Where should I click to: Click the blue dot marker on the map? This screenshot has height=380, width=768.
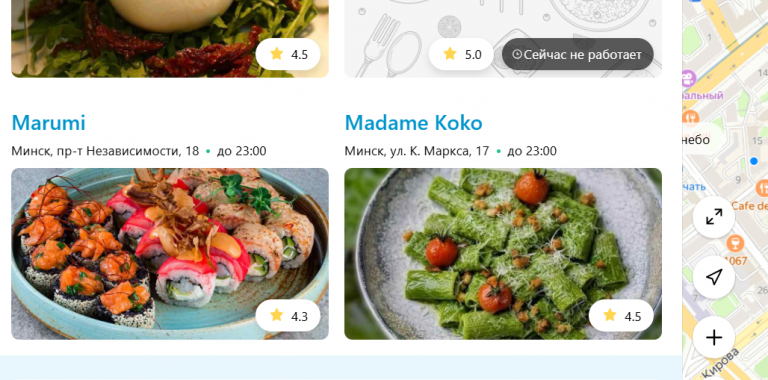point(753,161)
